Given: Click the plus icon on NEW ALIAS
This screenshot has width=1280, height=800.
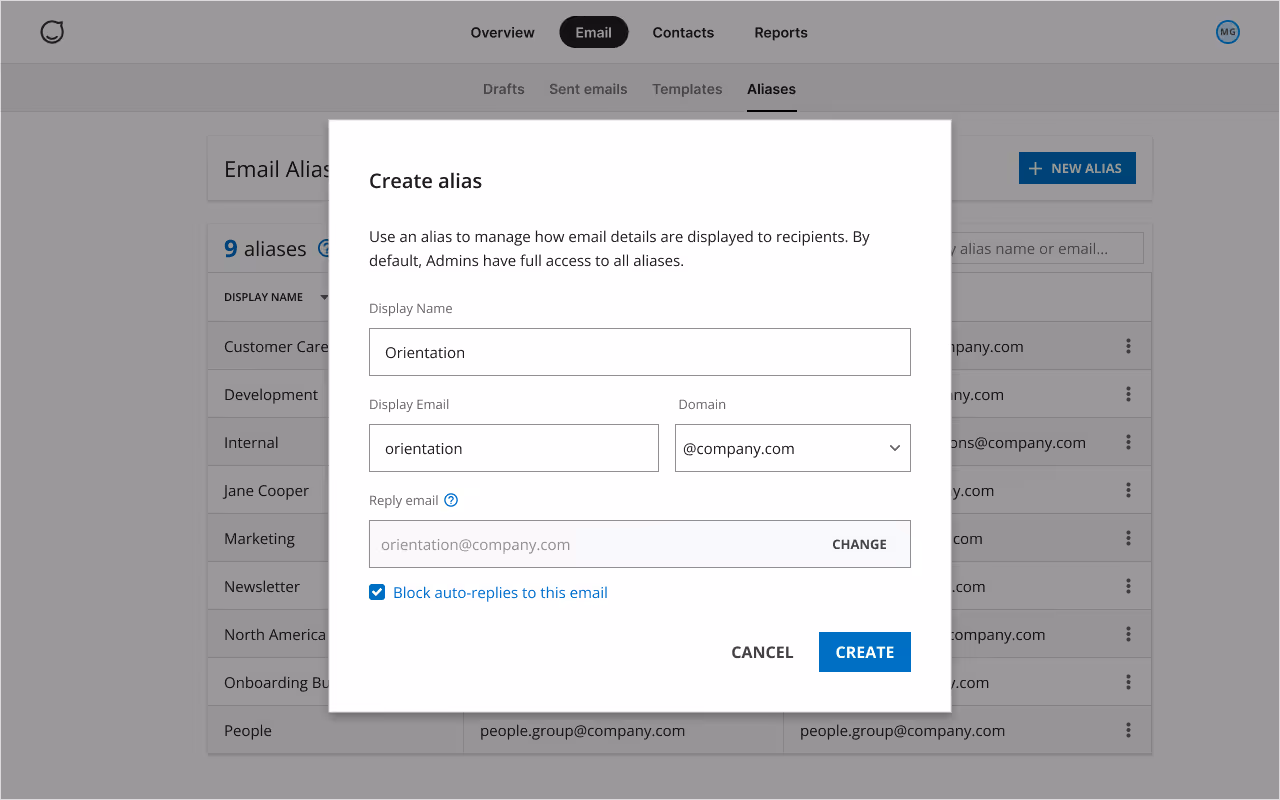Looking at the screenshot, I should [x=1034, y=167].
